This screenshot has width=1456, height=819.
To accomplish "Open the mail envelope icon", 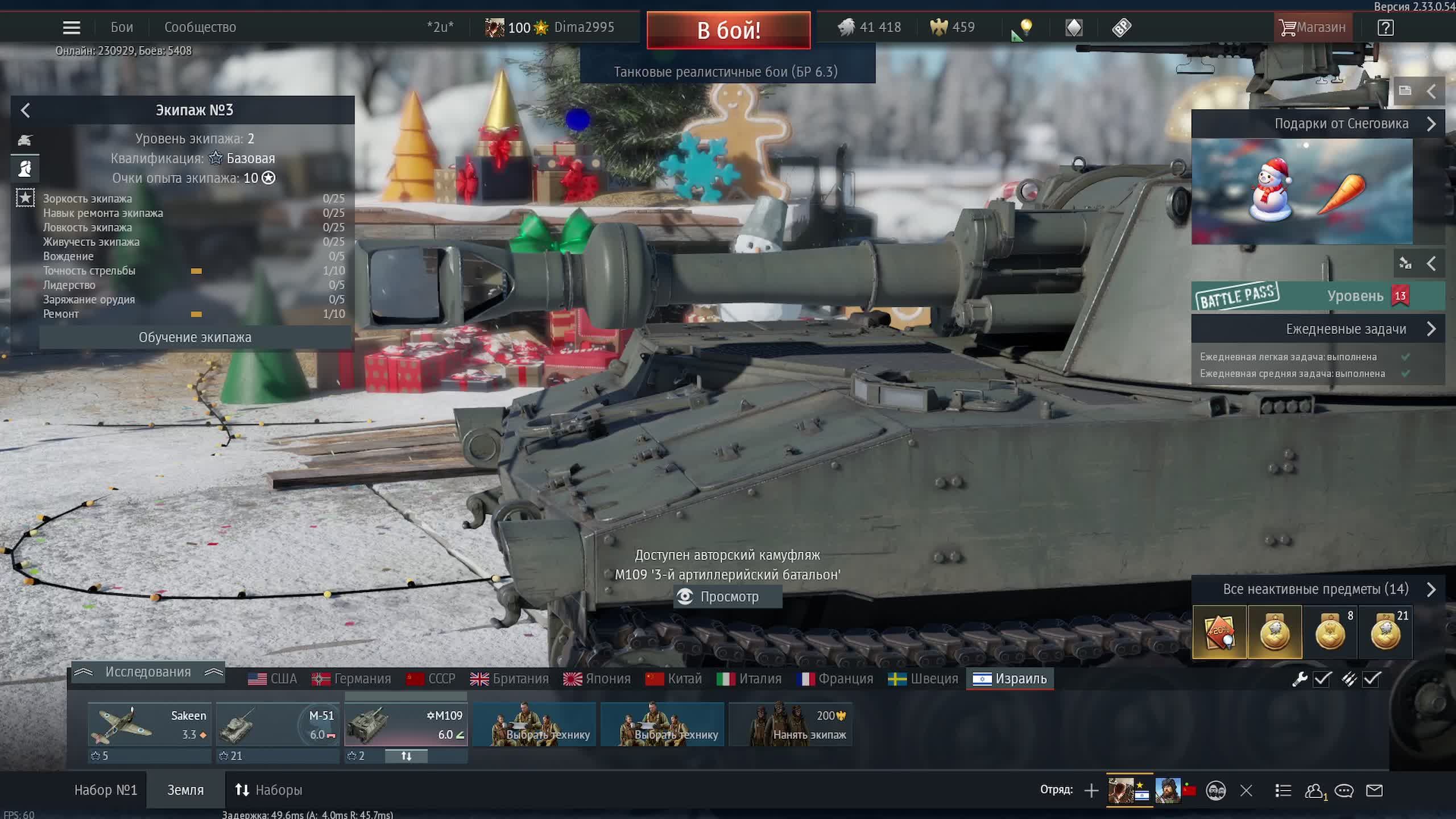I will coord(1374,791).
